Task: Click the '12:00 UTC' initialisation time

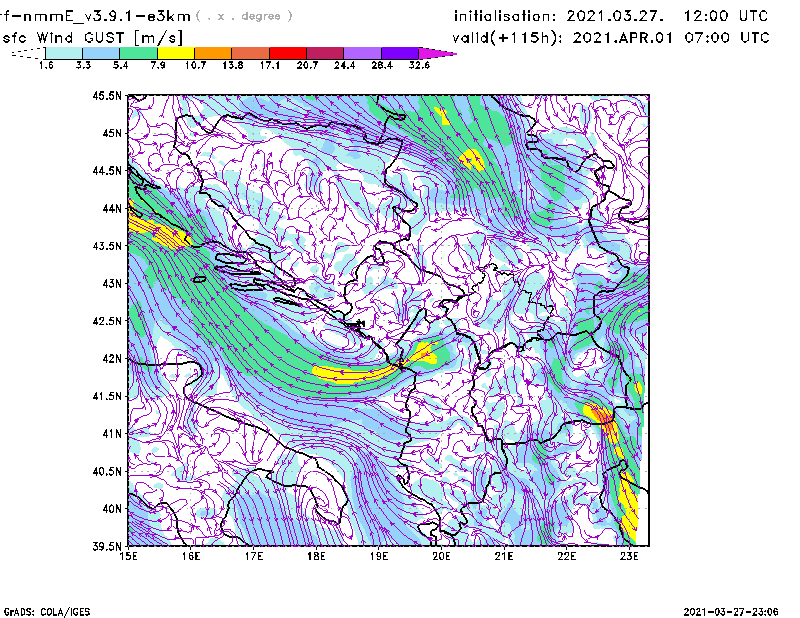Action: [726, 16]
